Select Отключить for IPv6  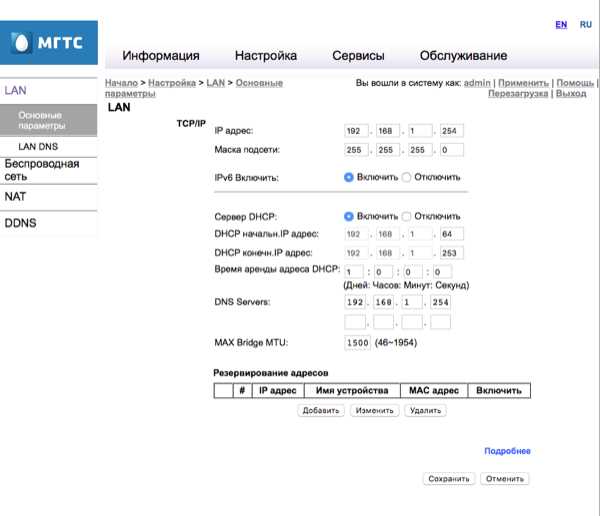pos(406,177)
